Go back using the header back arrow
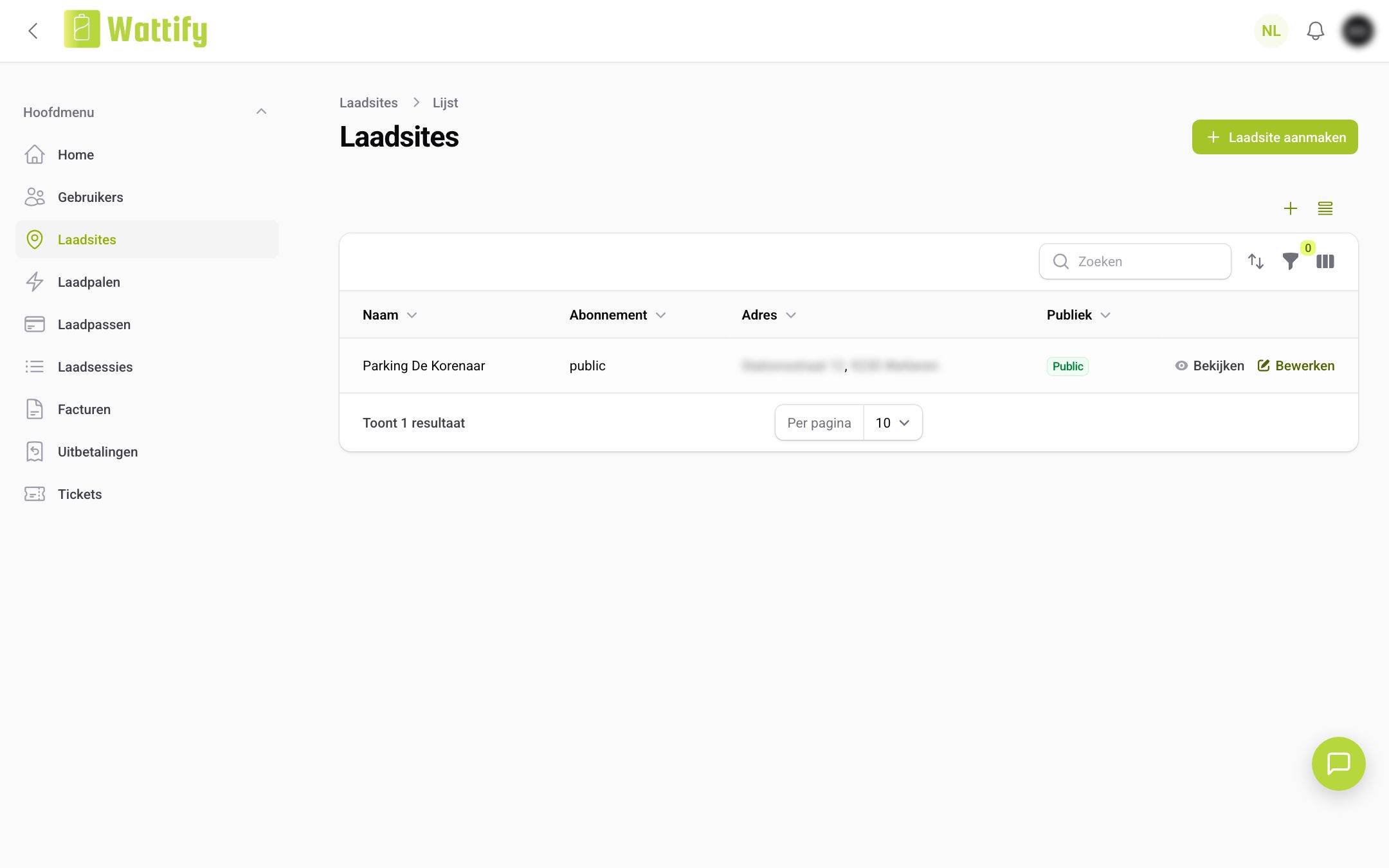 (33, 31)
